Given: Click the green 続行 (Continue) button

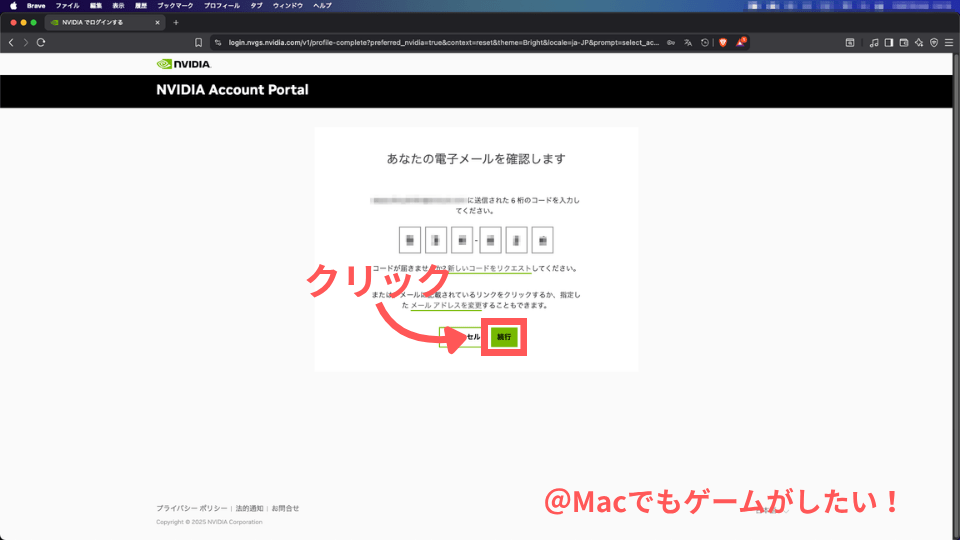Looking at the screenshot, I should click(503, 338).
